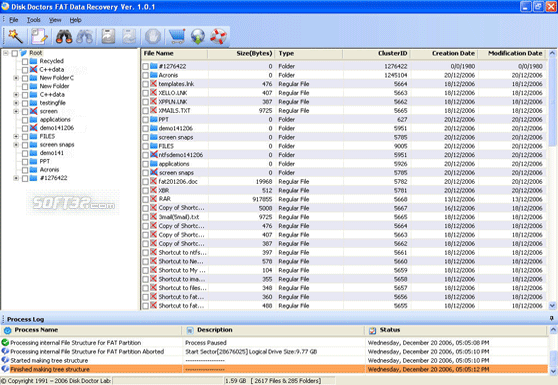Sort by File Name column header
The height and width of the screenshot is (385, 558).
point(174,53)
